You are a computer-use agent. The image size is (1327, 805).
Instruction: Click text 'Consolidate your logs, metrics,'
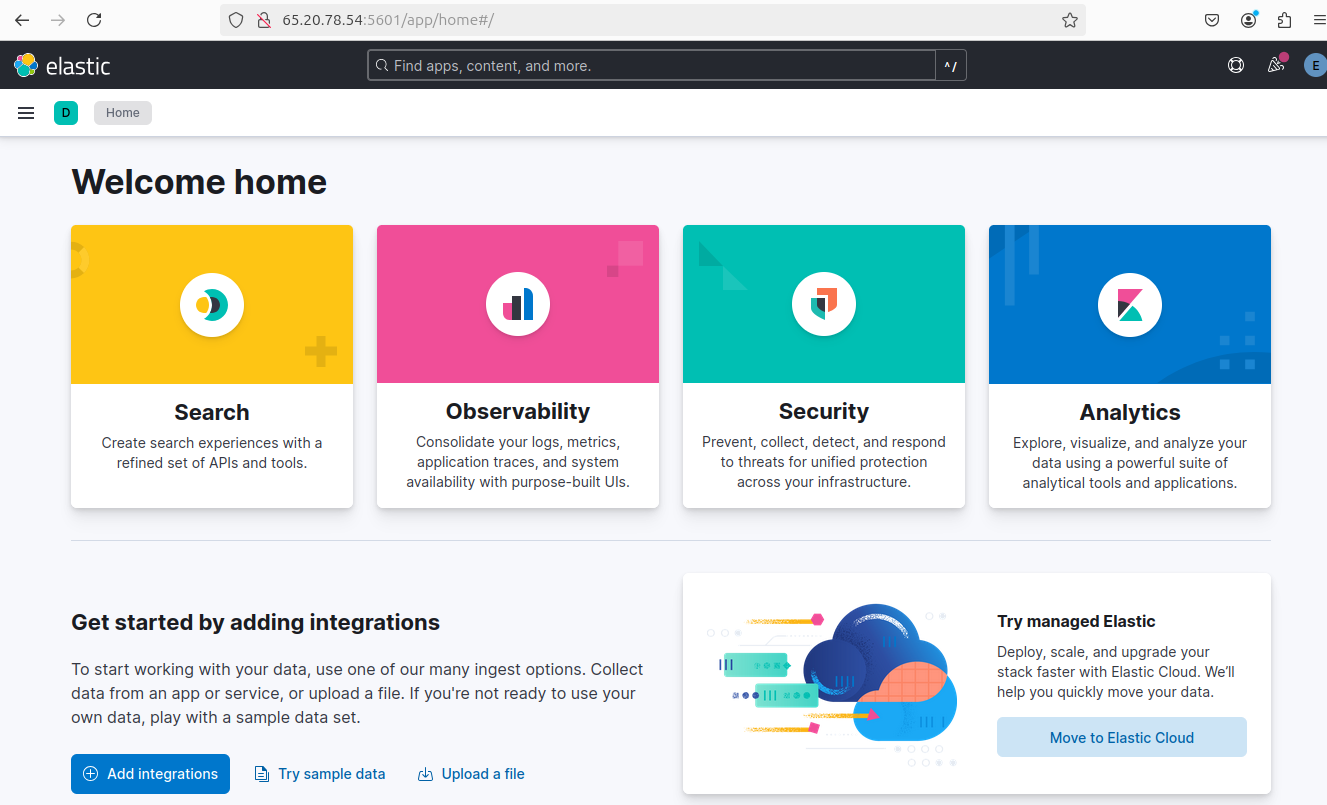click(518, 442)
